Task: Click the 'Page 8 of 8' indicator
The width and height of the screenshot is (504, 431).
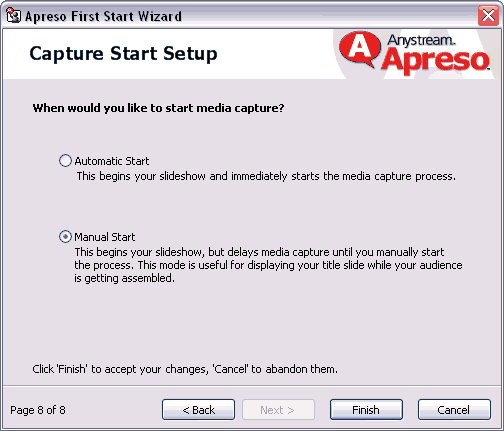Action: tap(38, 410)
